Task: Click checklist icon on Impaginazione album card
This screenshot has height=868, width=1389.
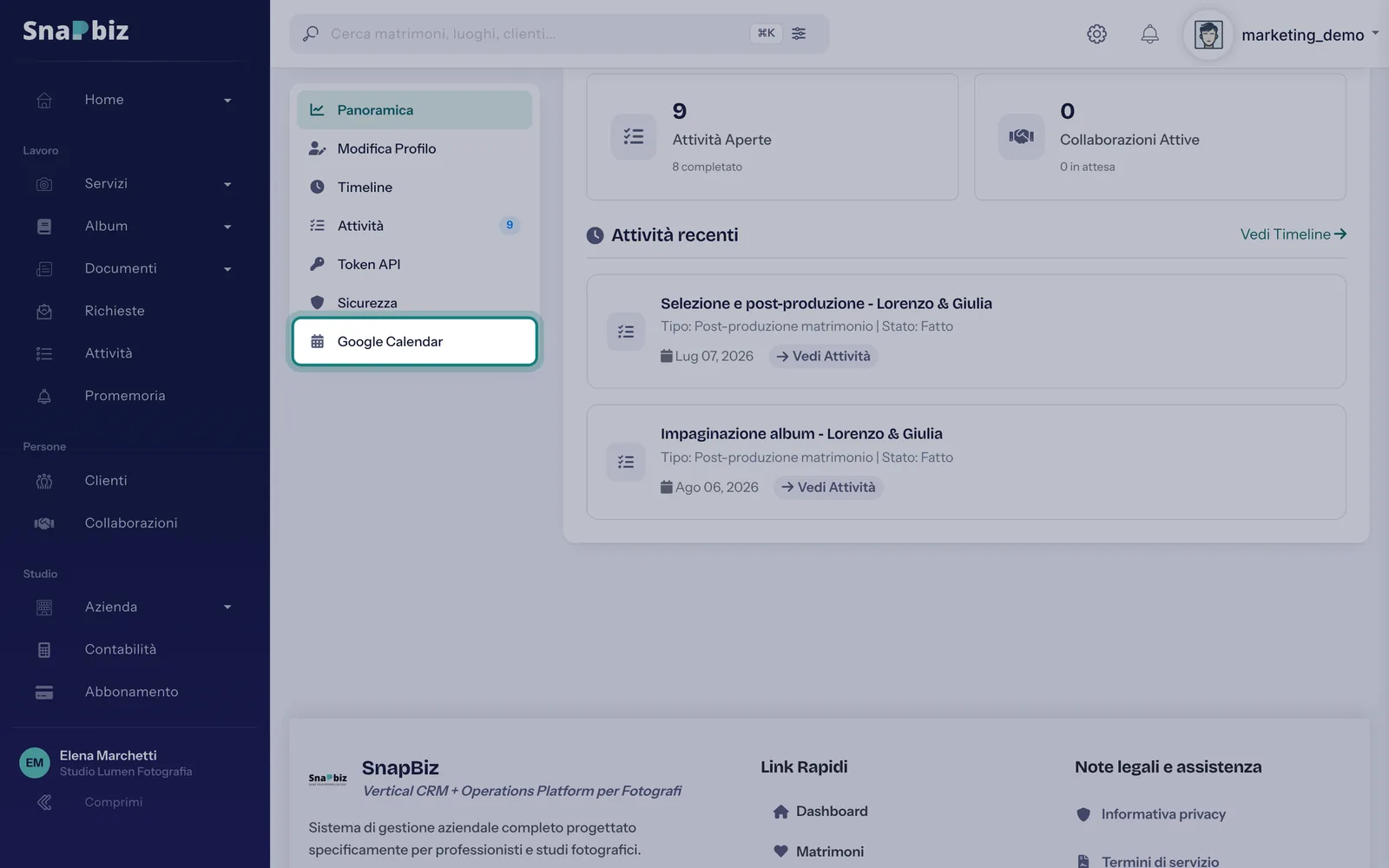Action: [x=626, y=462]
